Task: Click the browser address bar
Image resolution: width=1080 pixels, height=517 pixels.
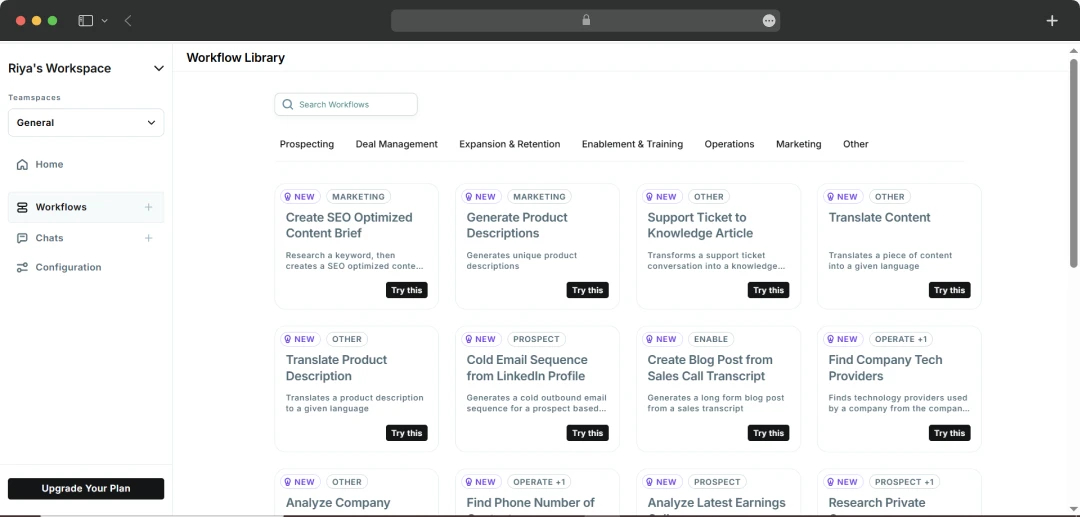Action: 585,21
